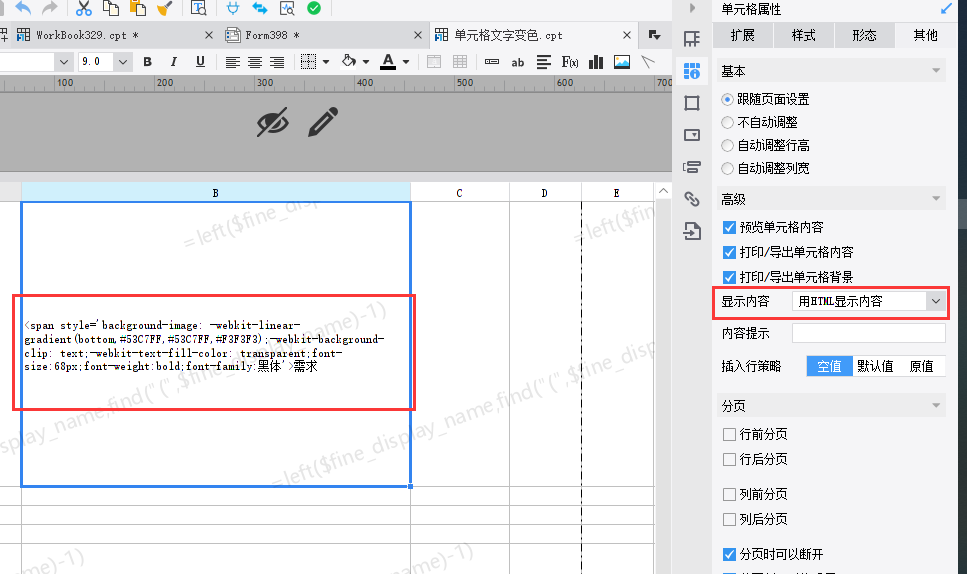
Task: Uncheck 打印/导出单元格背景 checkbox
Action: 729,277
